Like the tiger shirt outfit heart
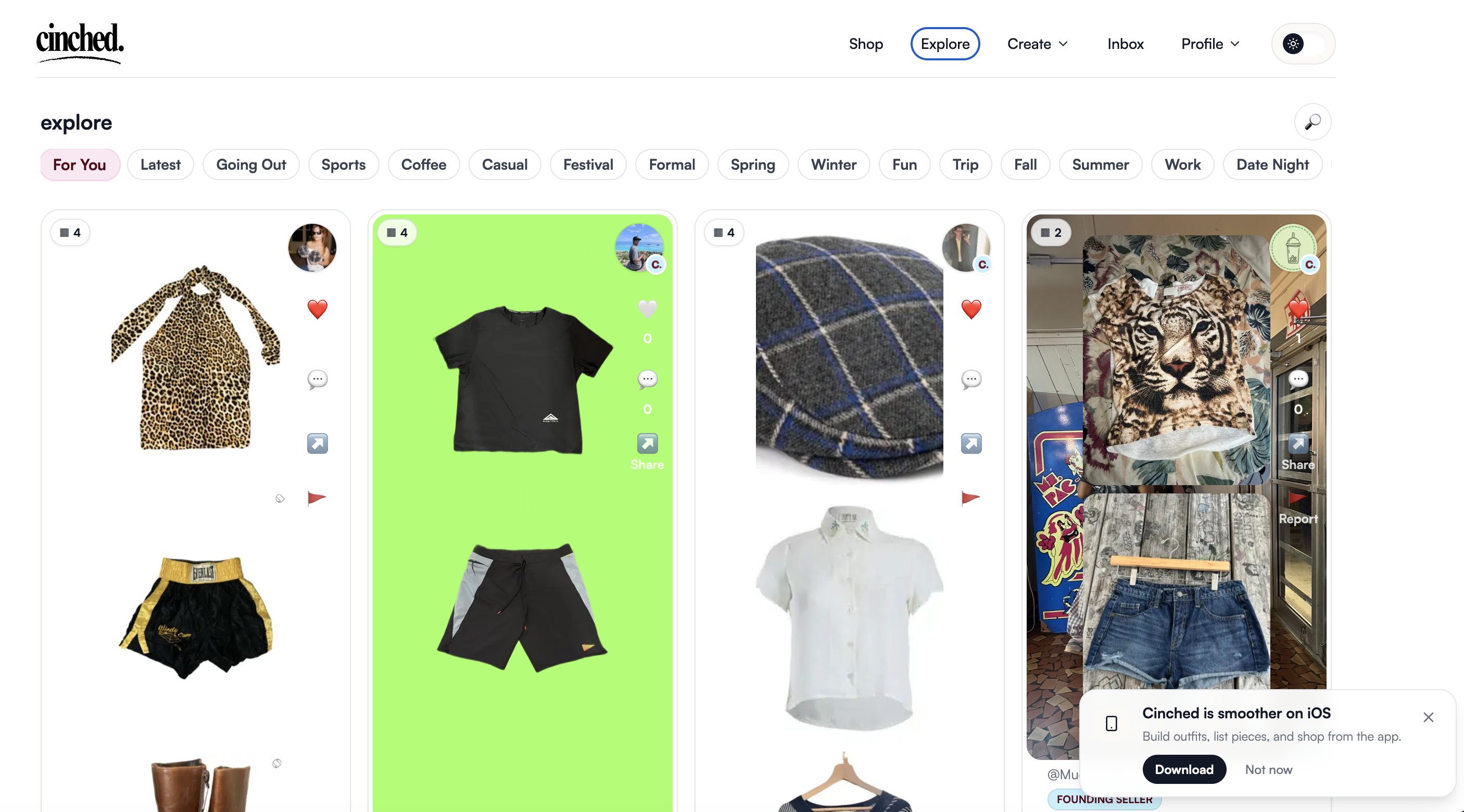Screen dimensions: 1464x812 [x=1298, y=309]
